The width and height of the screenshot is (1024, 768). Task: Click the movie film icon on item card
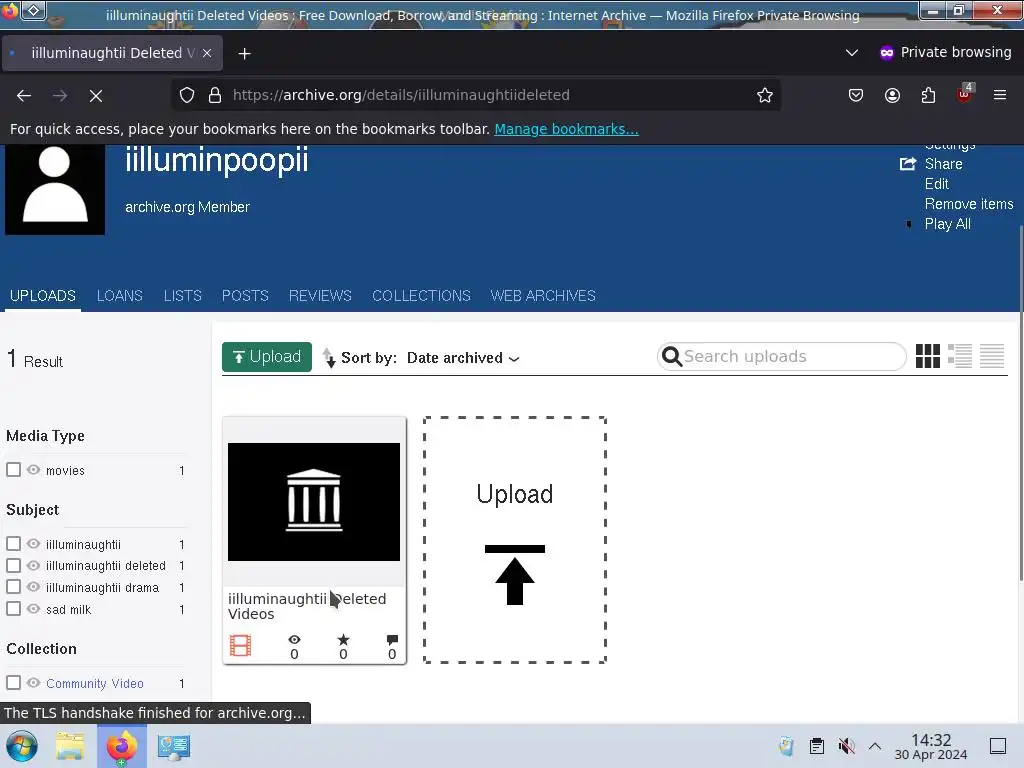coord(240,646)
